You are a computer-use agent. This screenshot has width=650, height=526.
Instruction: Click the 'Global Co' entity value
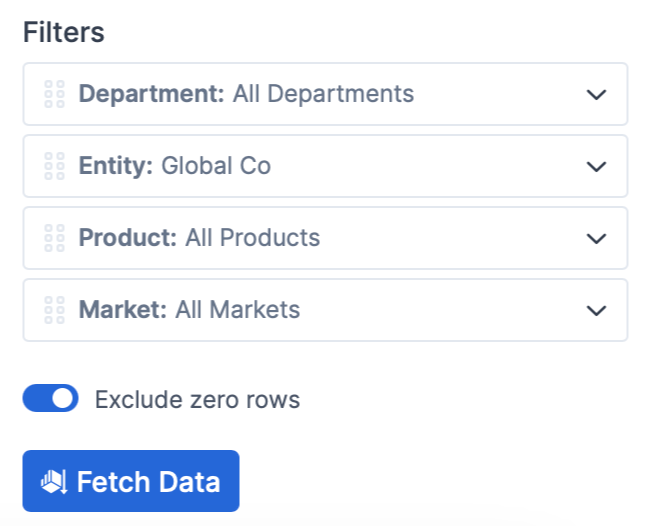click(x=216, y=166)
